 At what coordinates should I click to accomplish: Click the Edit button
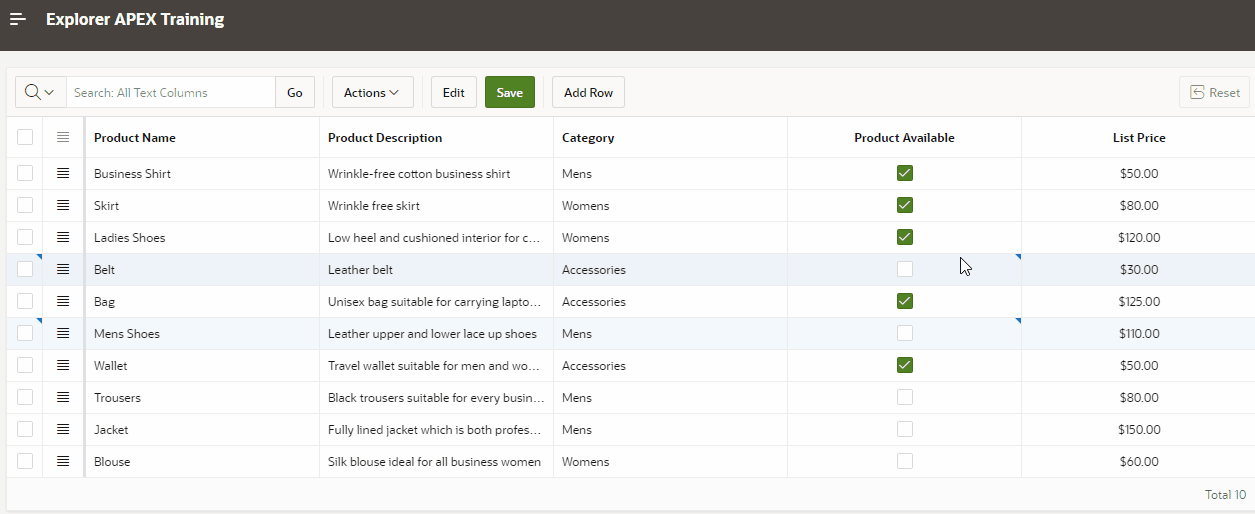(x=454, y=92)
